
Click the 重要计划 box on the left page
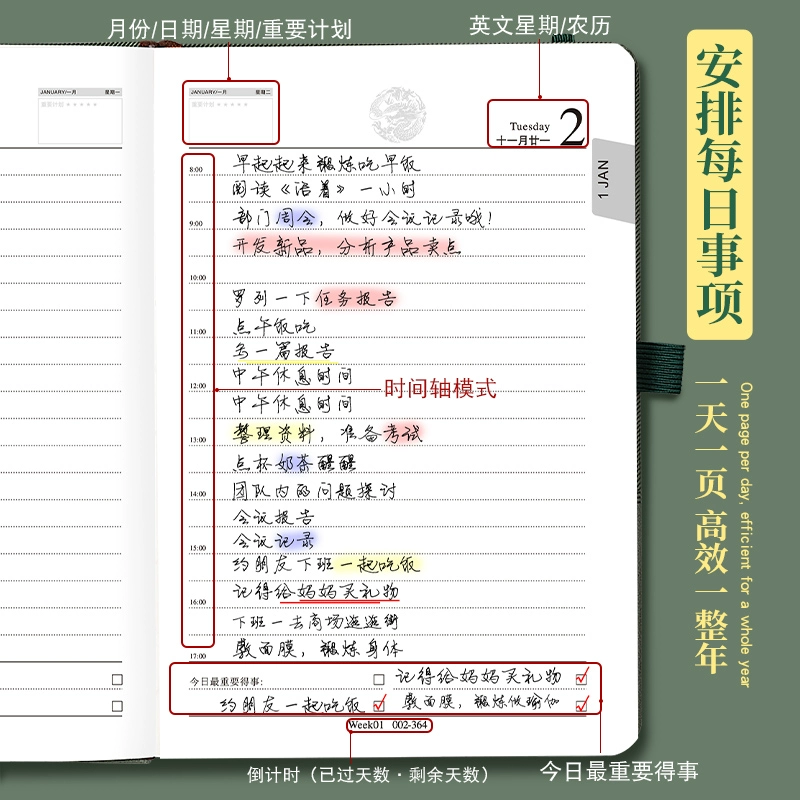(80, 120)
